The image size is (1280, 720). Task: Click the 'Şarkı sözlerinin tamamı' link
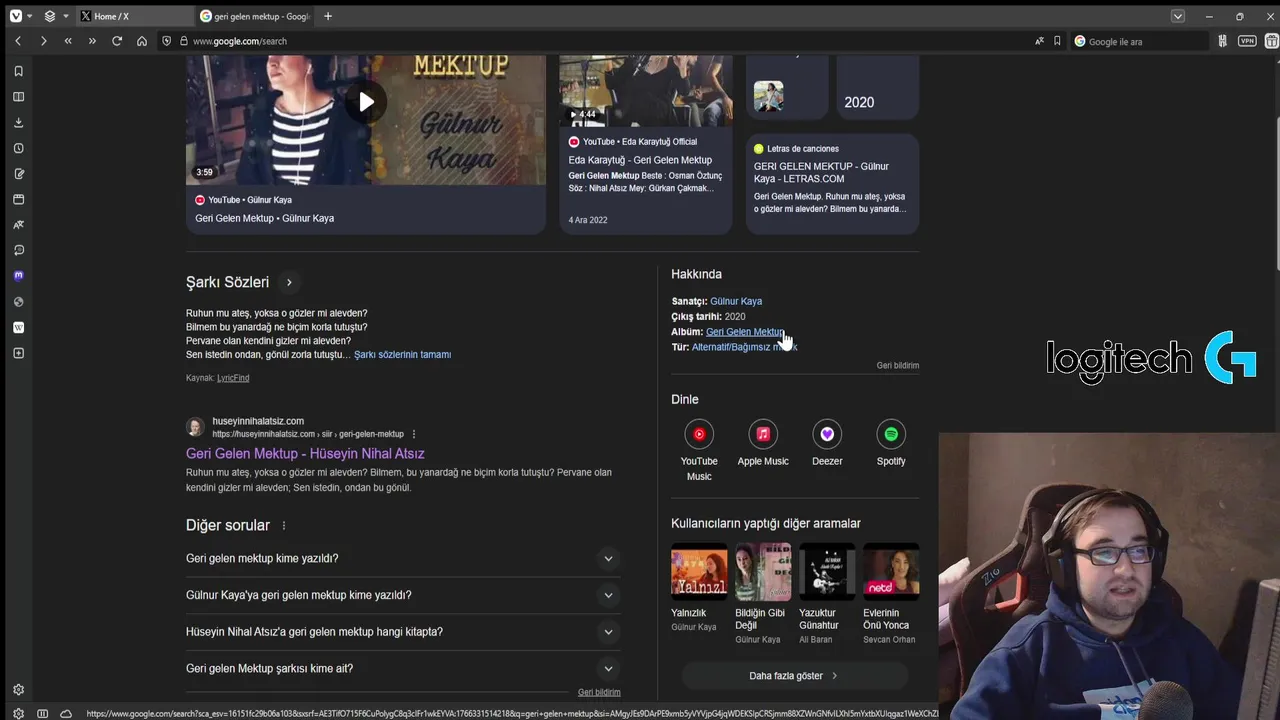pyautogui.click(x=402, y=354)
